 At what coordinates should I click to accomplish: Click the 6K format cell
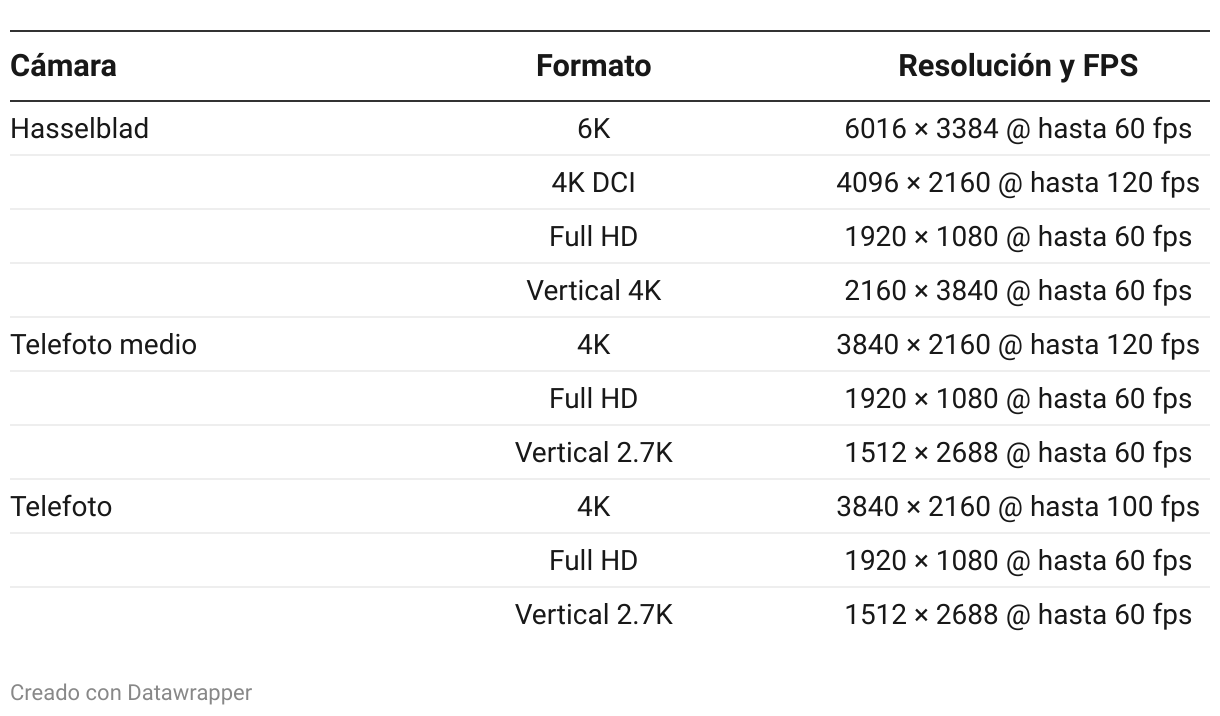click(593, 129)
